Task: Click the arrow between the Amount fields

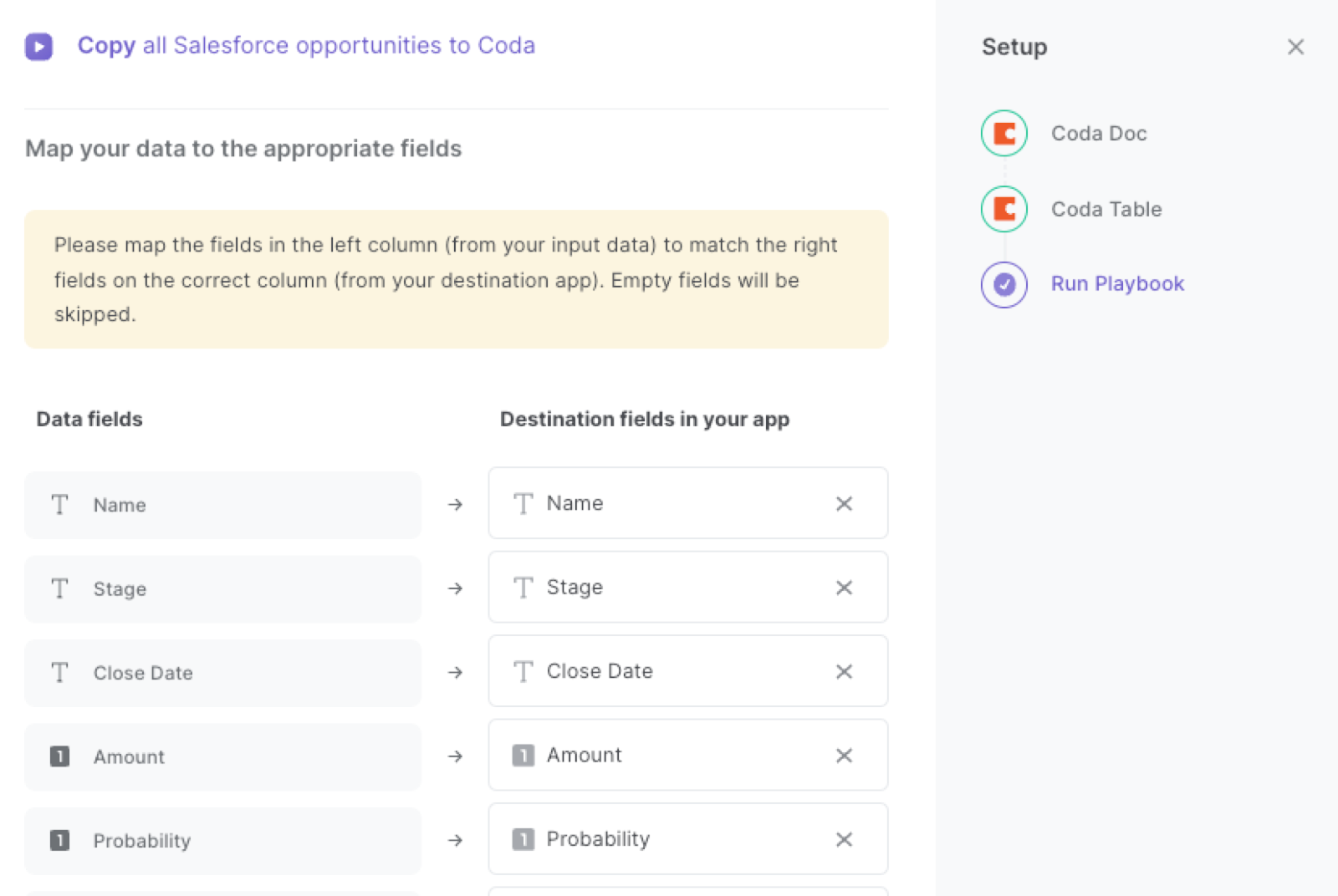Action: coord(455,756)
